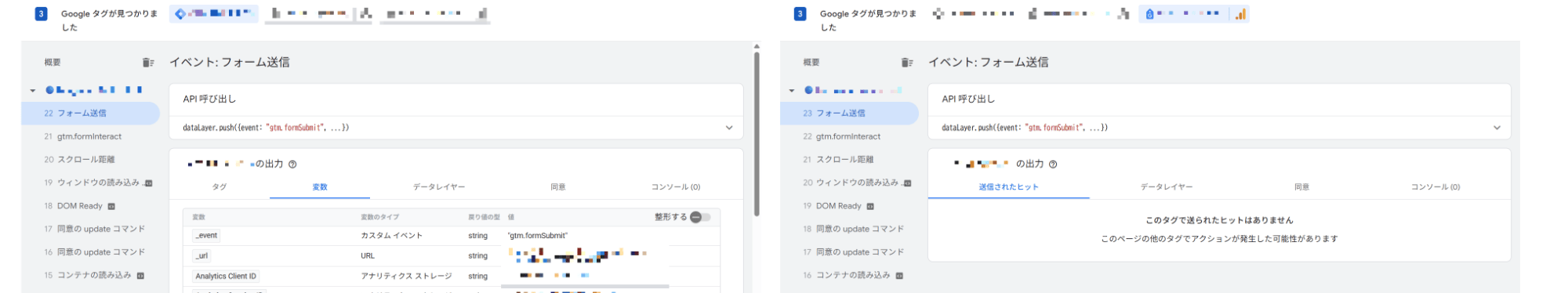Image resolution: width=1568 pixels, height=293 pixels.
Task: Select event 21 gtm.formInteract in left list
Action: click(x=90, y=137)
